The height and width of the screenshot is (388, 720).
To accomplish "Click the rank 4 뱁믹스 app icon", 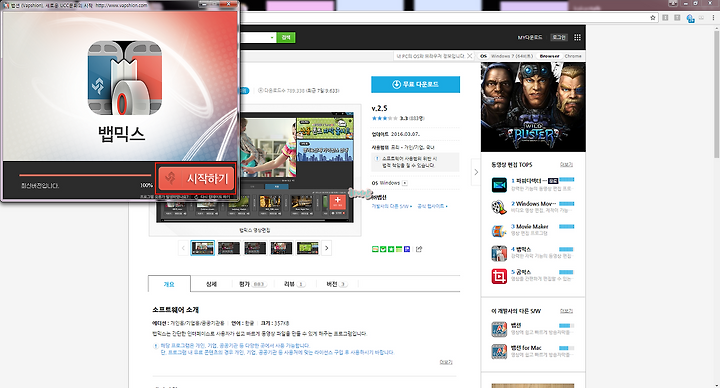I will pos(499,253).
